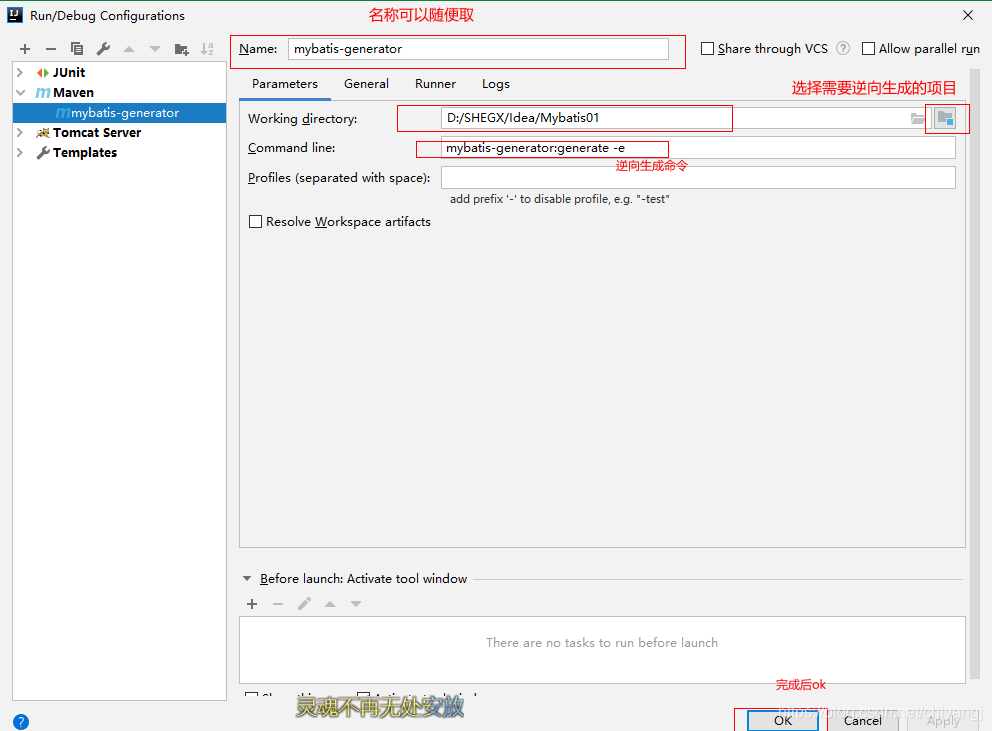Image resolution: width=992 pixels, height=731 pixels.
Task: Select the JUnit tree item
Action: pyautogui.click(x=69, y=73)
